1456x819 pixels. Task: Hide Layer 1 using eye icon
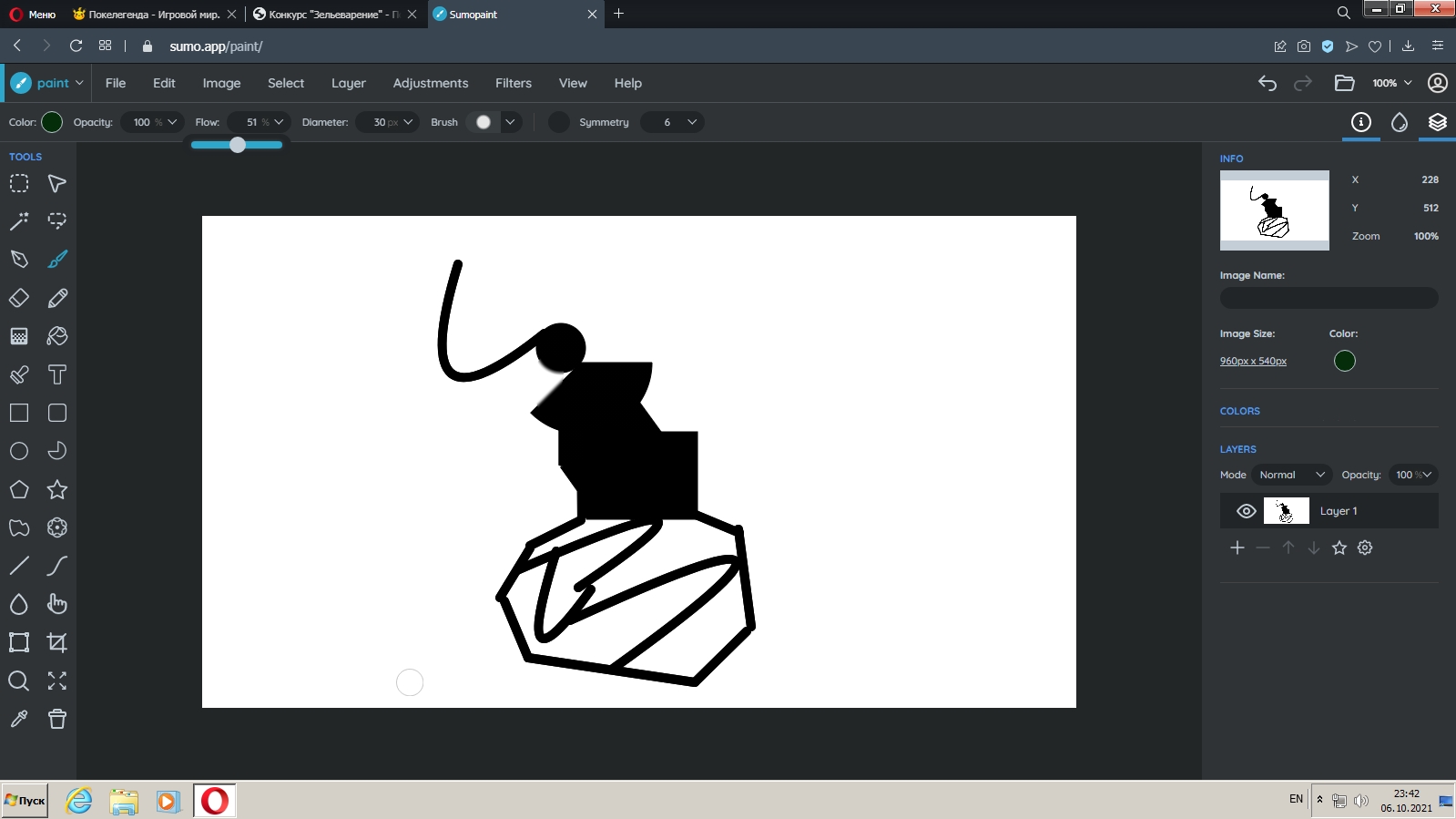pos(1246,511)
